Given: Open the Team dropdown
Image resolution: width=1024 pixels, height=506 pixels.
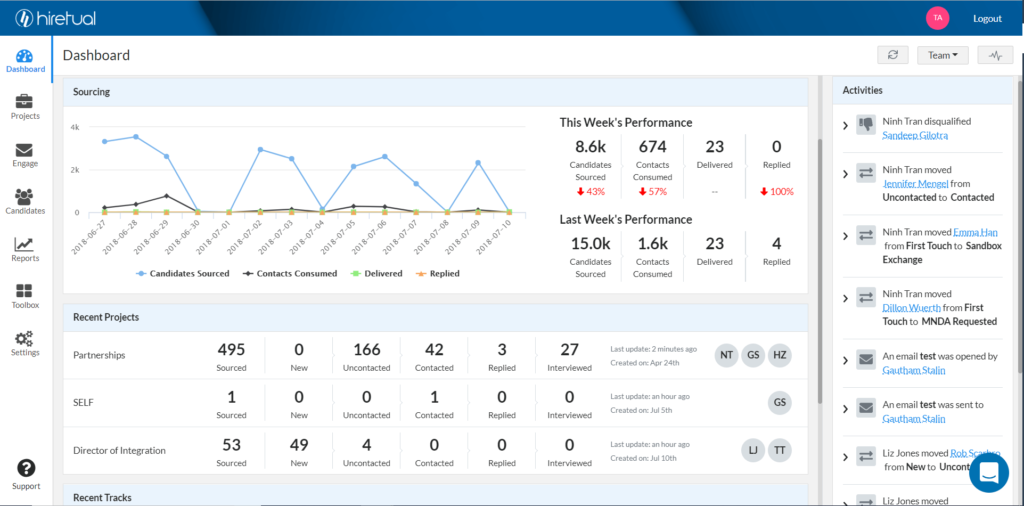Looking at the screenshot, I should [x=942, y=55].
